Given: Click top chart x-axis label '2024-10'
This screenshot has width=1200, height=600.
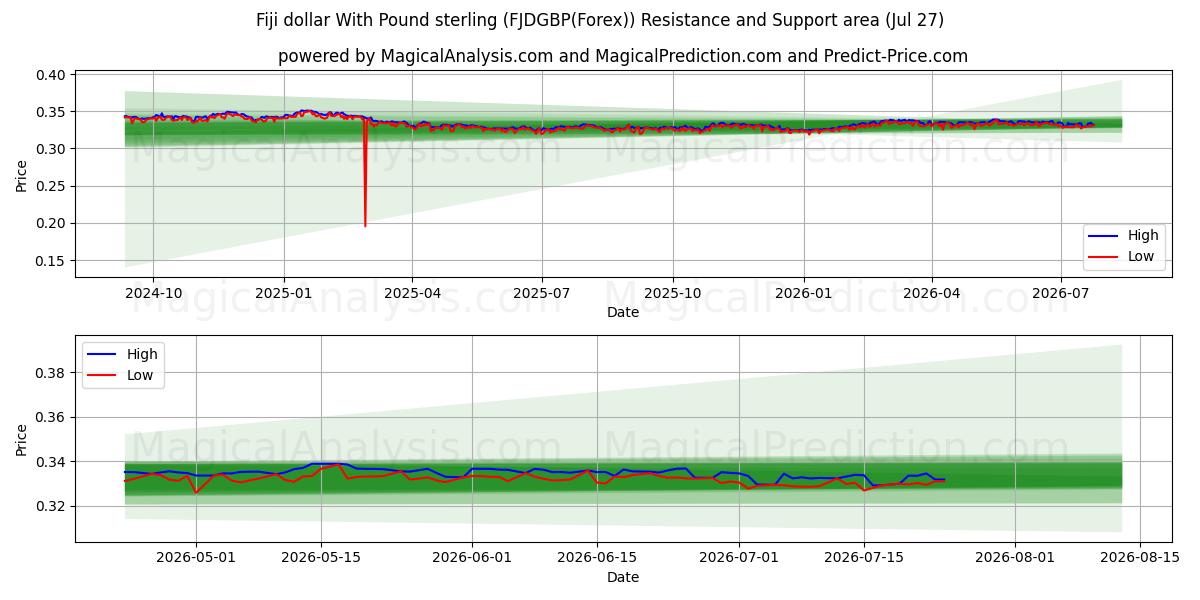Looking at the screenshot, I should 154,293.
